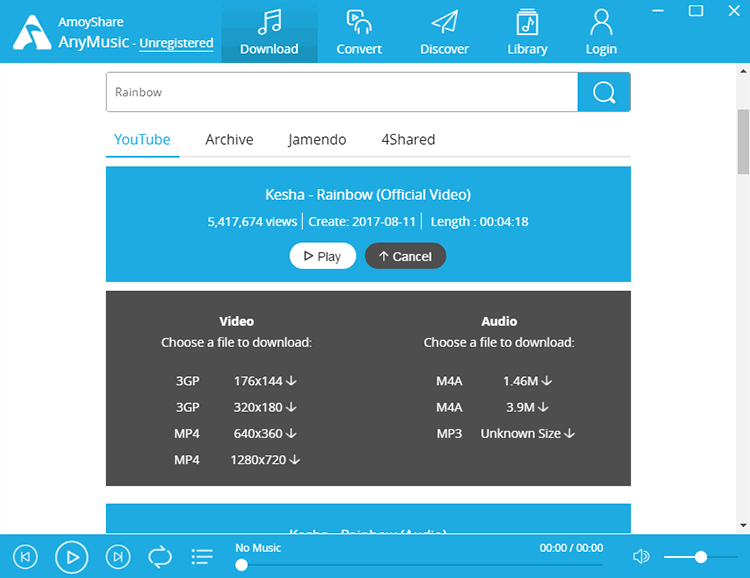Image resolution: width=750 pixels, height=578 pixels.
Task: Open the playlist queue
Action: [202, 557]
